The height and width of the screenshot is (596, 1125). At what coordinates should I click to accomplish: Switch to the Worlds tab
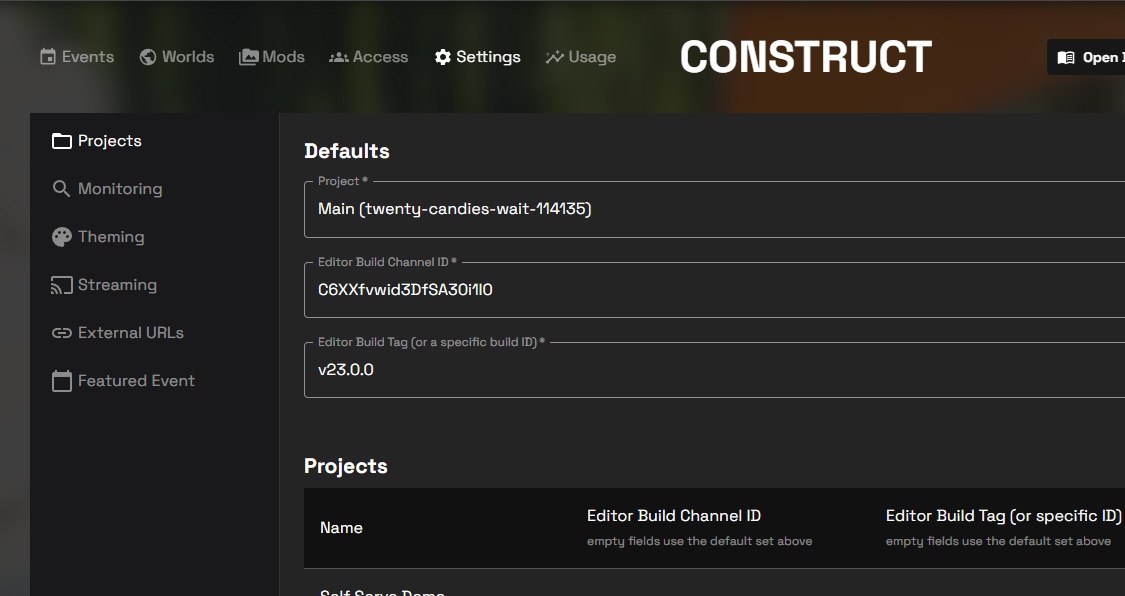[x=187, y=57]
